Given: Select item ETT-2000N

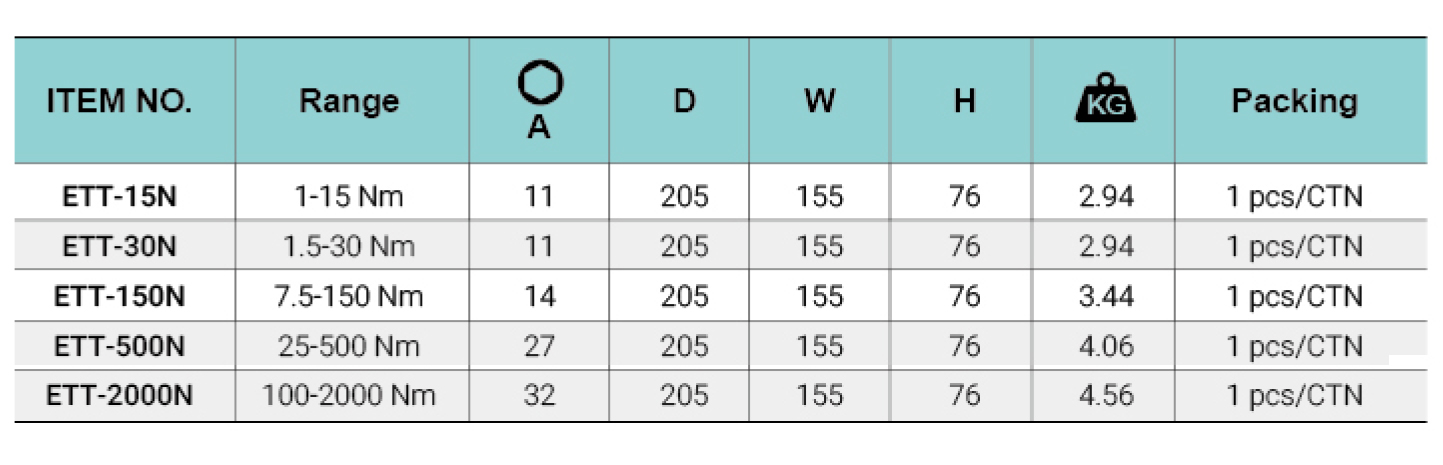Looking at the screenshot, I should [x=120, y=396].
